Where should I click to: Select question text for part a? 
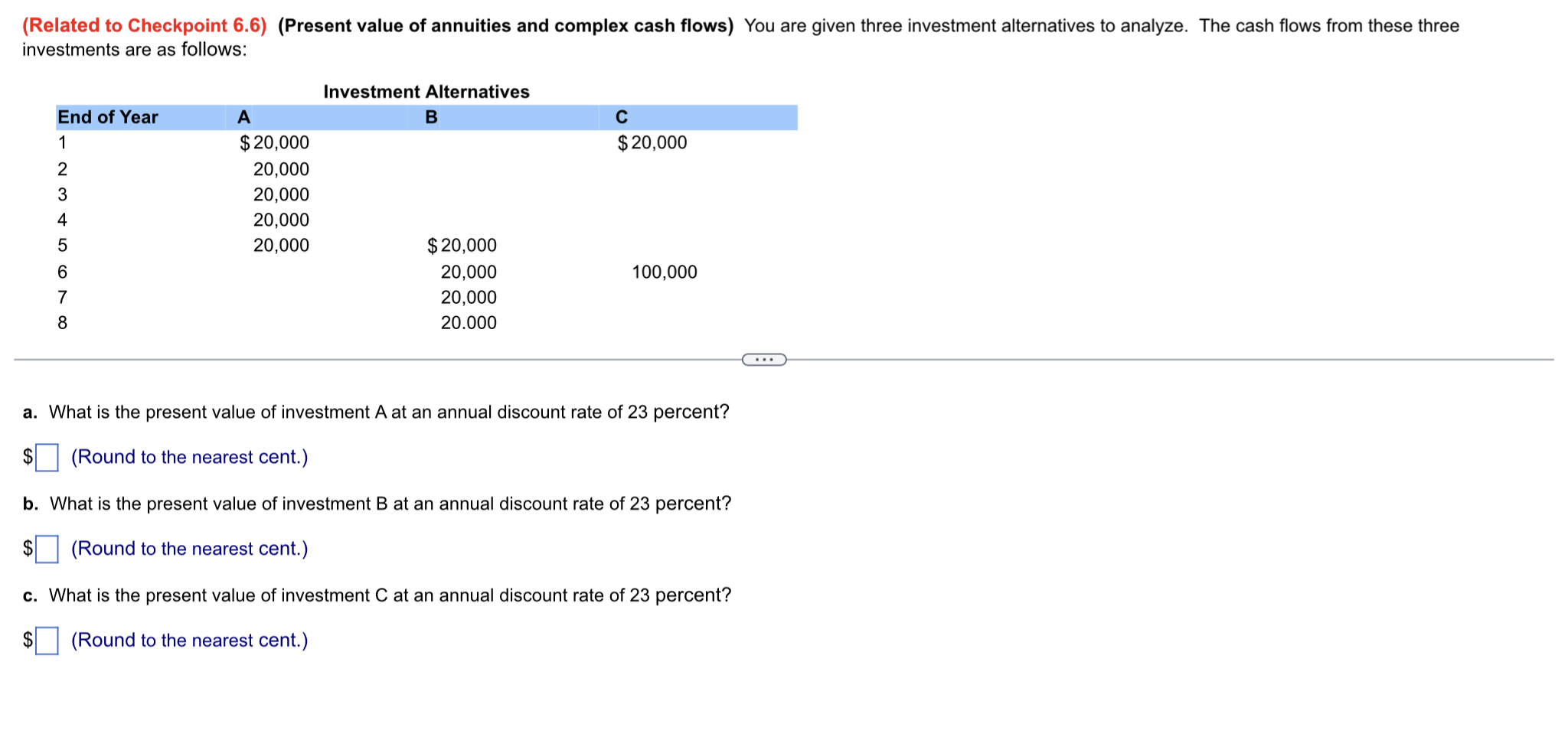[x=375, y=412]
